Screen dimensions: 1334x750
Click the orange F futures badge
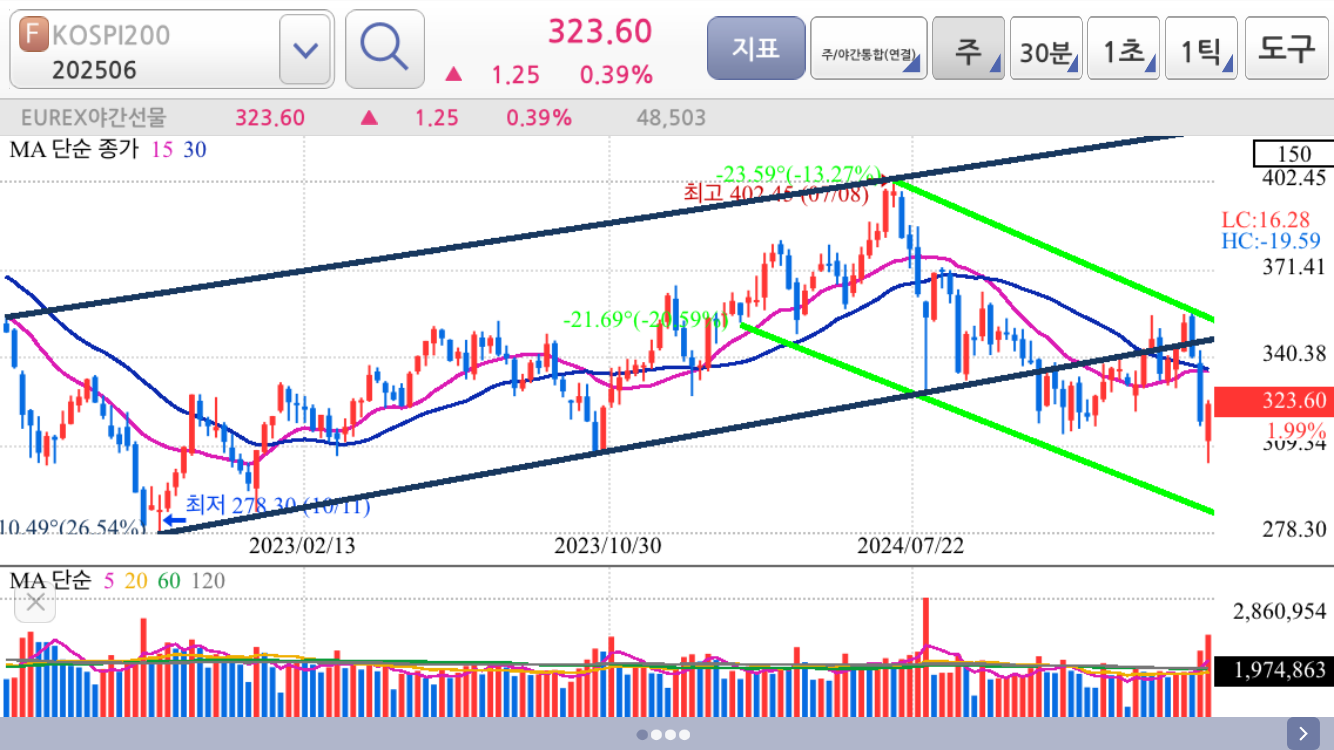(34, 34)
